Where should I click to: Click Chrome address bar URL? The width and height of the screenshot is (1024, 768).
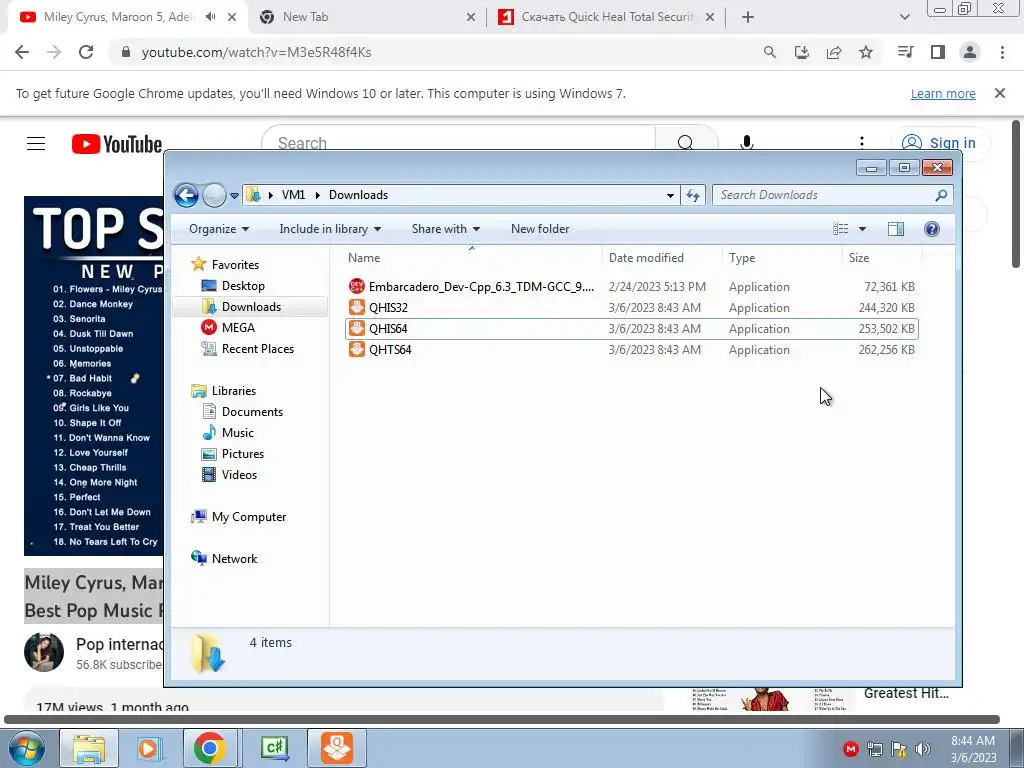tap(256, 52)
